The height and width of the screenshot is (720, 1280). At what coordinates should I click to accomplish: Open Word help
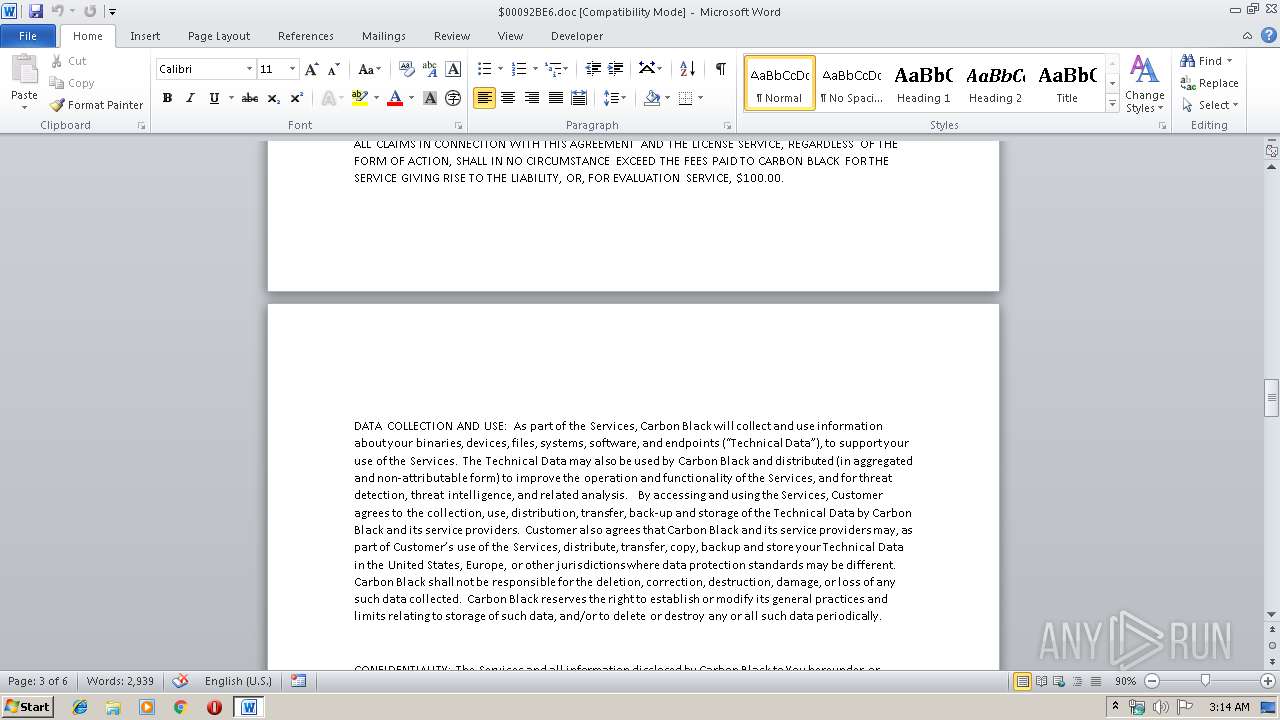pyautogui.click(x=1268, y=35)
